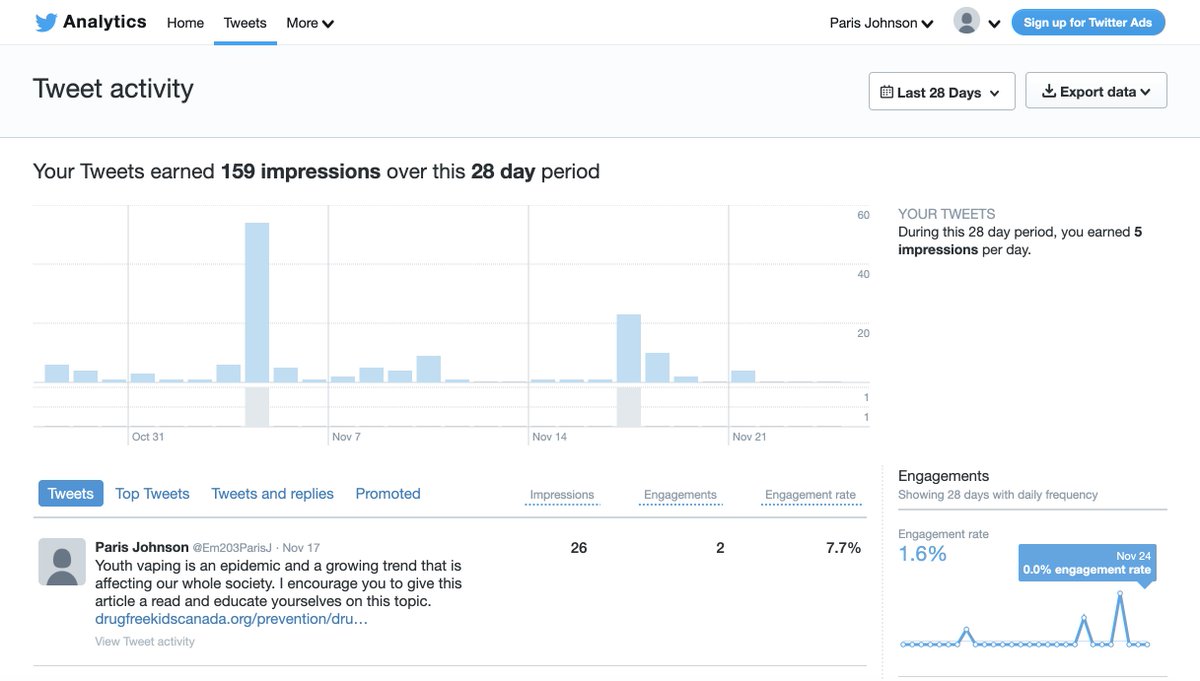Open Export data dropdown

[x=1096, y=91]
